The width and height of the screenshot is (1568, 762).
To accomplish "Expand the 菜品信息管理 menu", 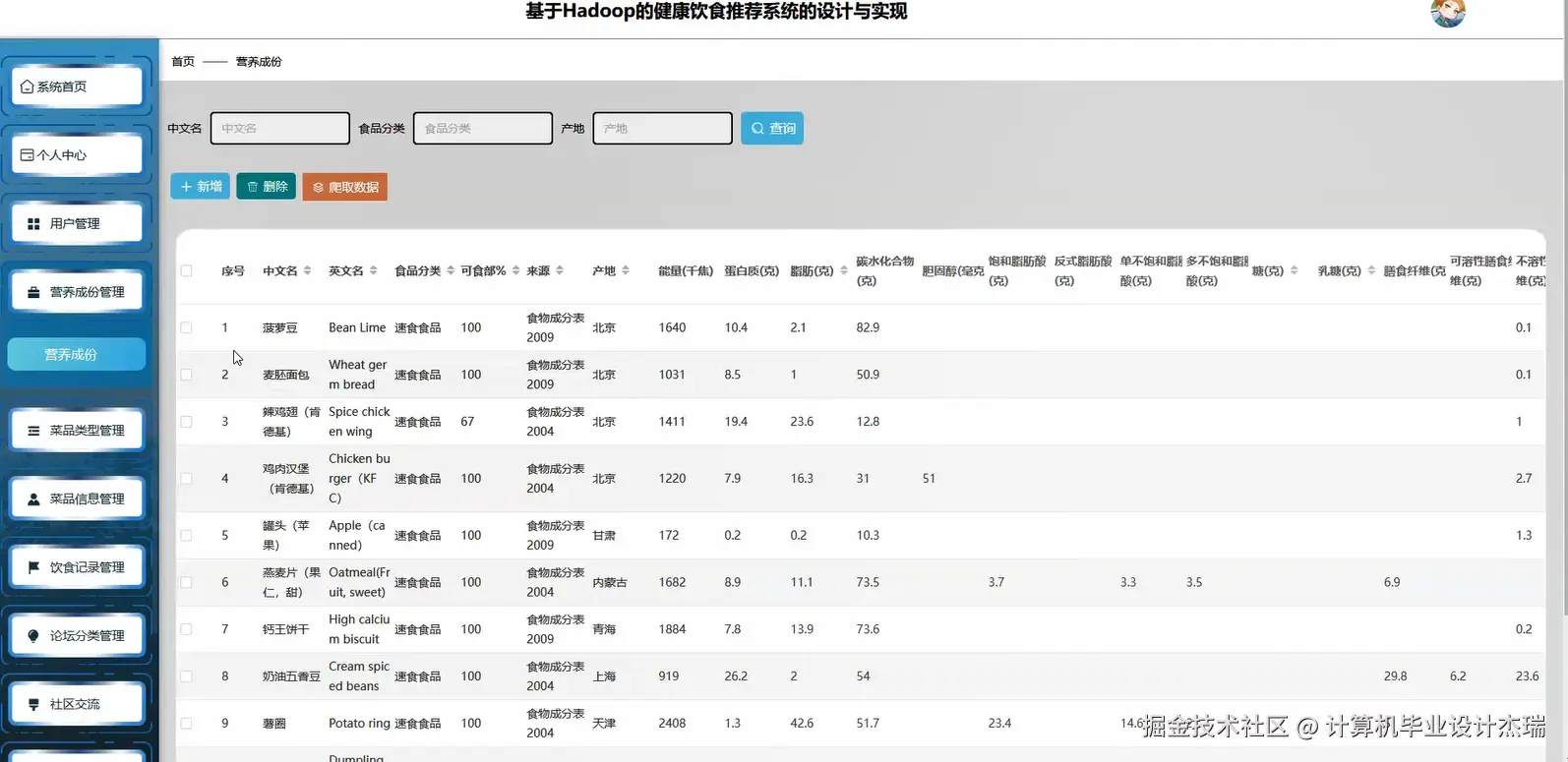I will point(77,499).
